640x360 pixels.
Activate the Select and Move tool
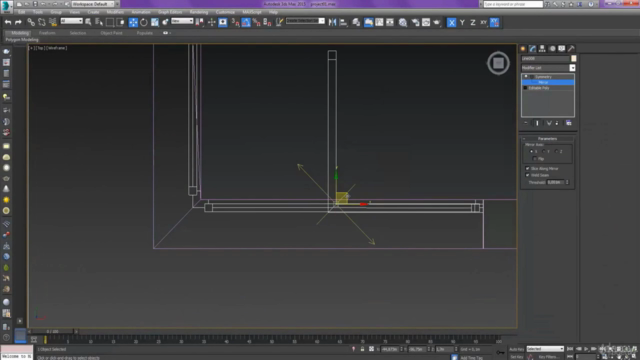133,22
